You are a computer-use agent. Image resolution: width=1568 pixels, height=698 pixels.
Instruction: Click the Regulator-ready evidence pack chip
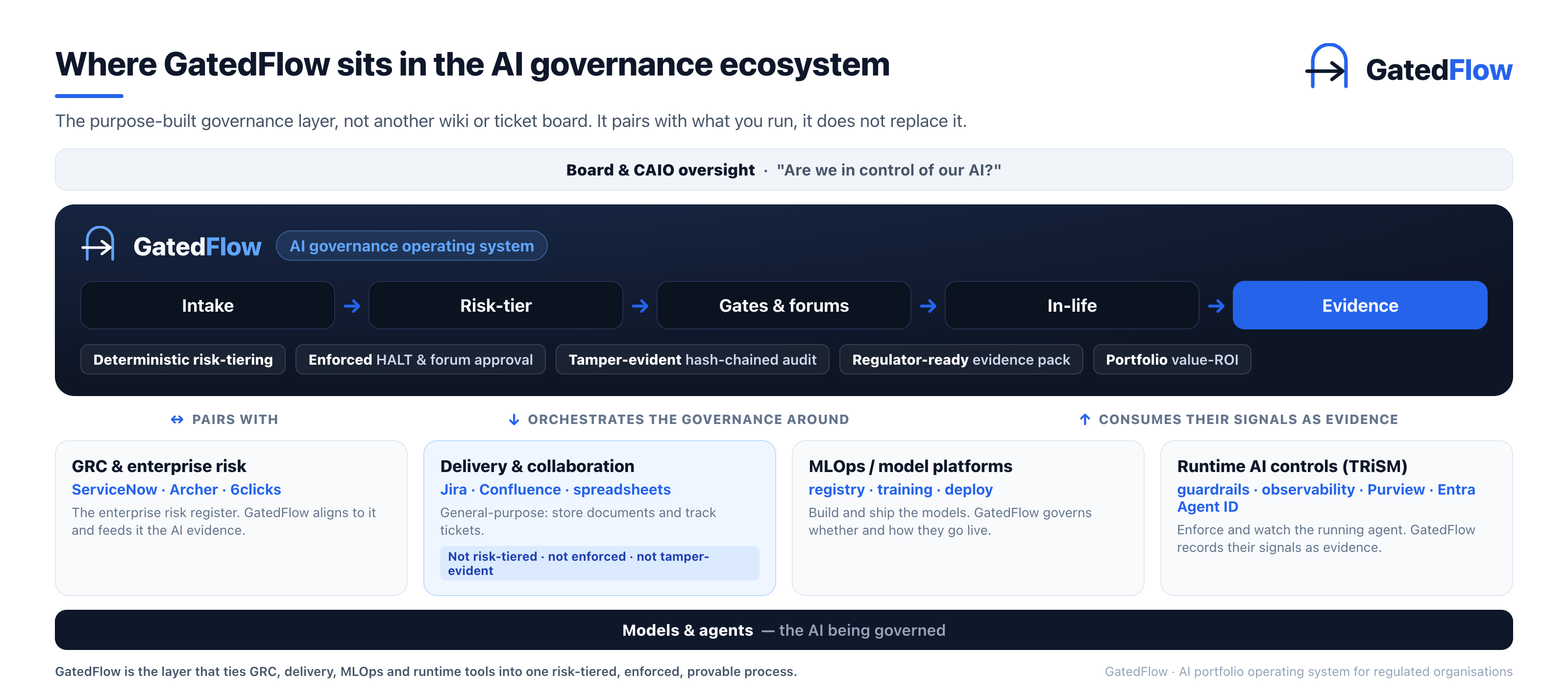click(x=960, y=359)
